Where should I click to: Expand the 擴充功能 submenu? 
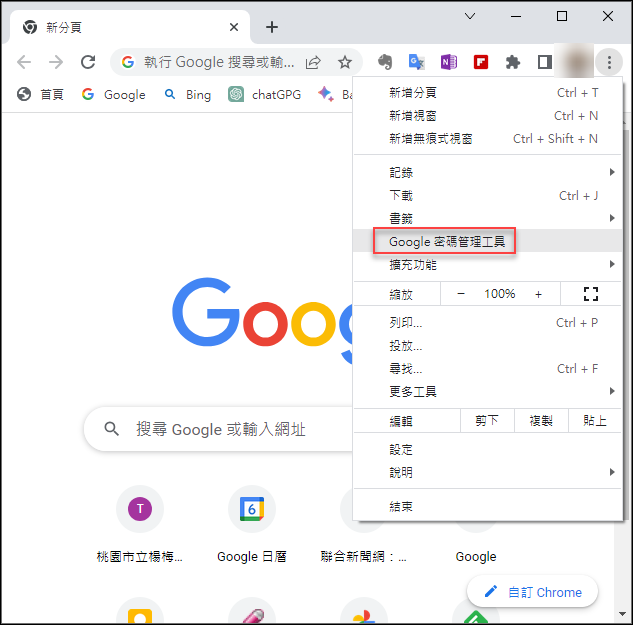click(488, 264)
